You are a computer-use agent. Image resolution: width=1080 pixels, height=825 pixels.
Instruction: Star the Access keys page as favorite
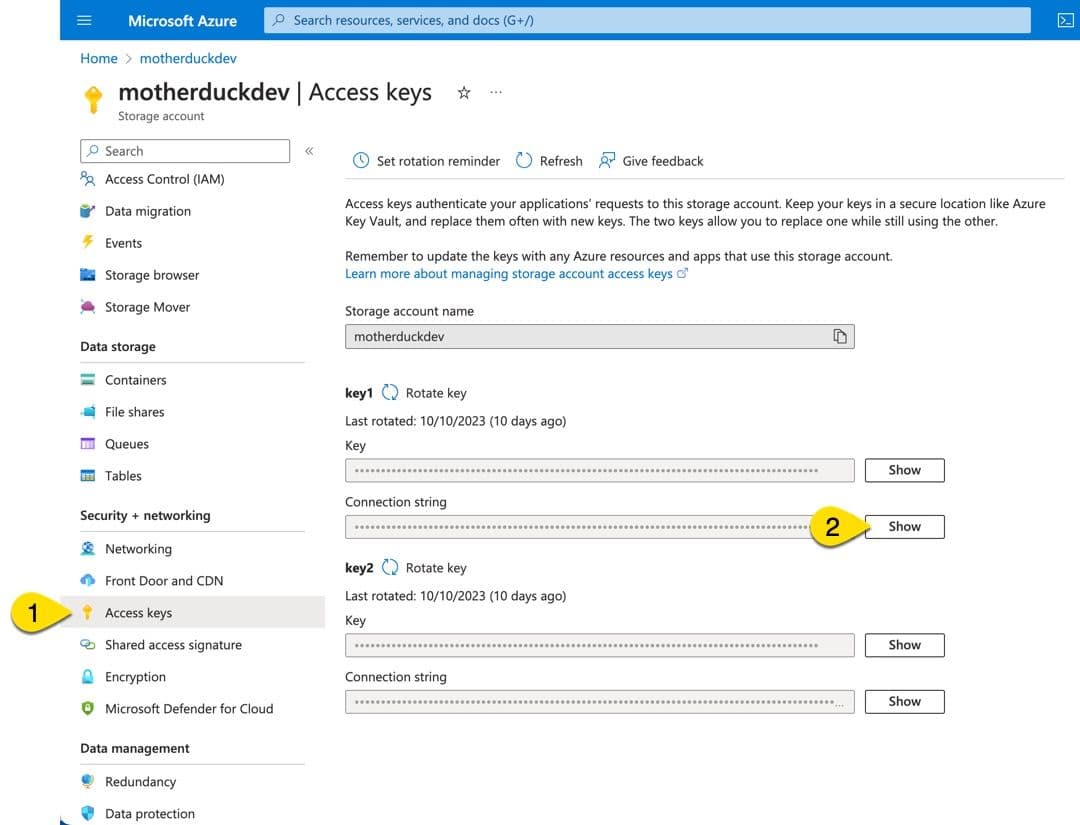(x=463, y=92)
